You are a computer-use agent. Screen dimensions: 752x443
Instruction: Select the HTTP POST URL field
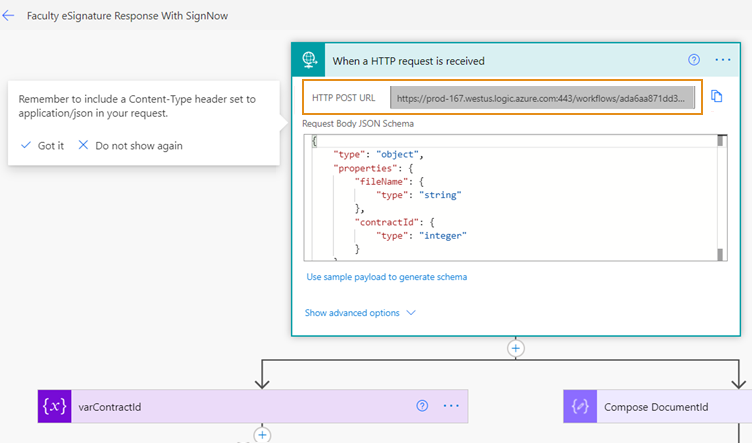540,98
